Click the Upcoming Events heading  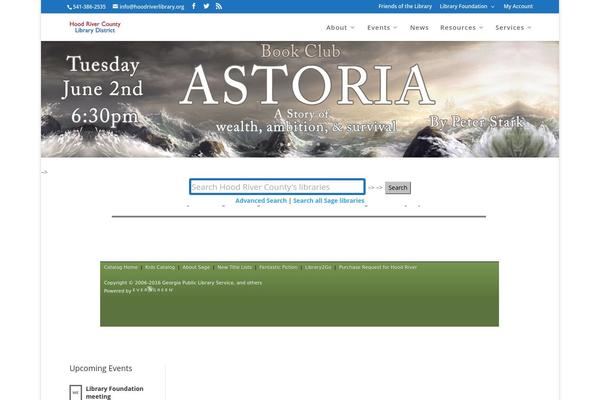coord(101,368)
